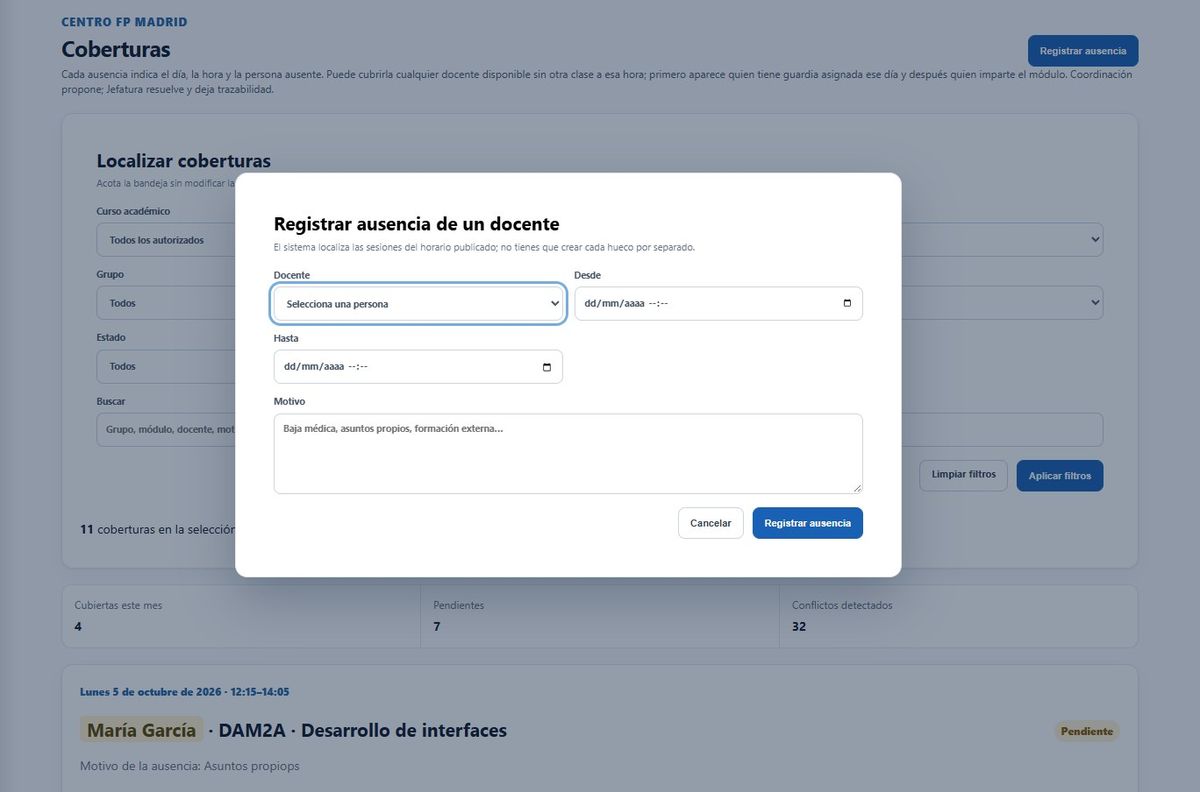
Task: Click Aplicar filtros button
Action: pos(1060,476)
